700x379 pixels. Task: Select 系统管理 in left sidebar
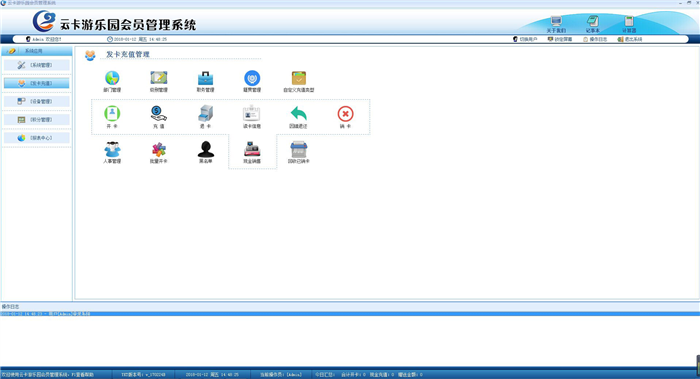tap(37, 65)
